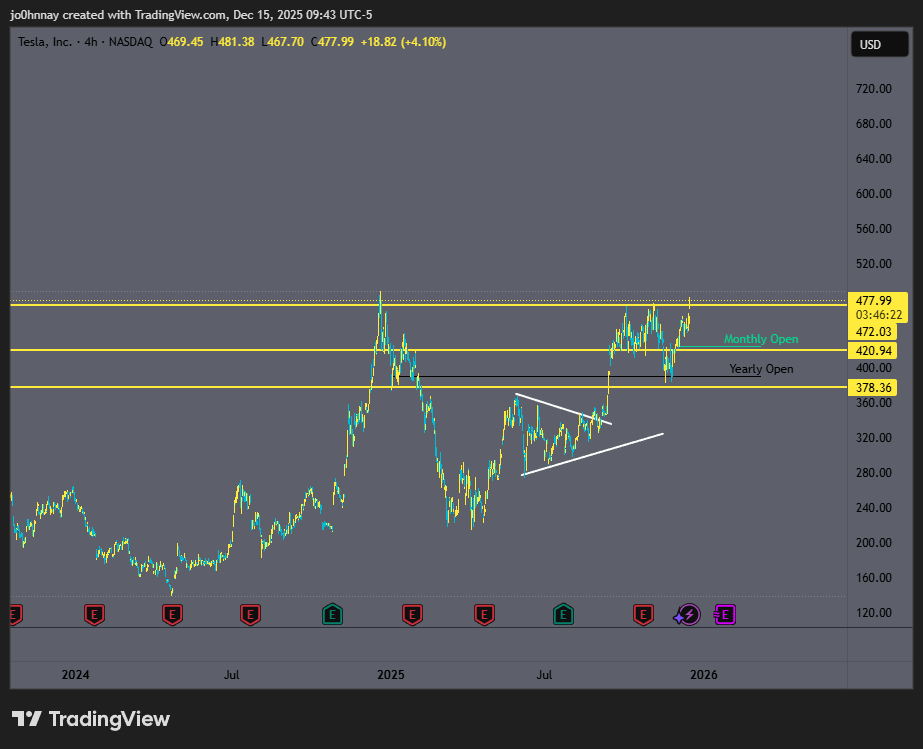923x749 pixels.
Task: Click the Tesla, Inc. symbol title
Action: (x=45, y=42)
